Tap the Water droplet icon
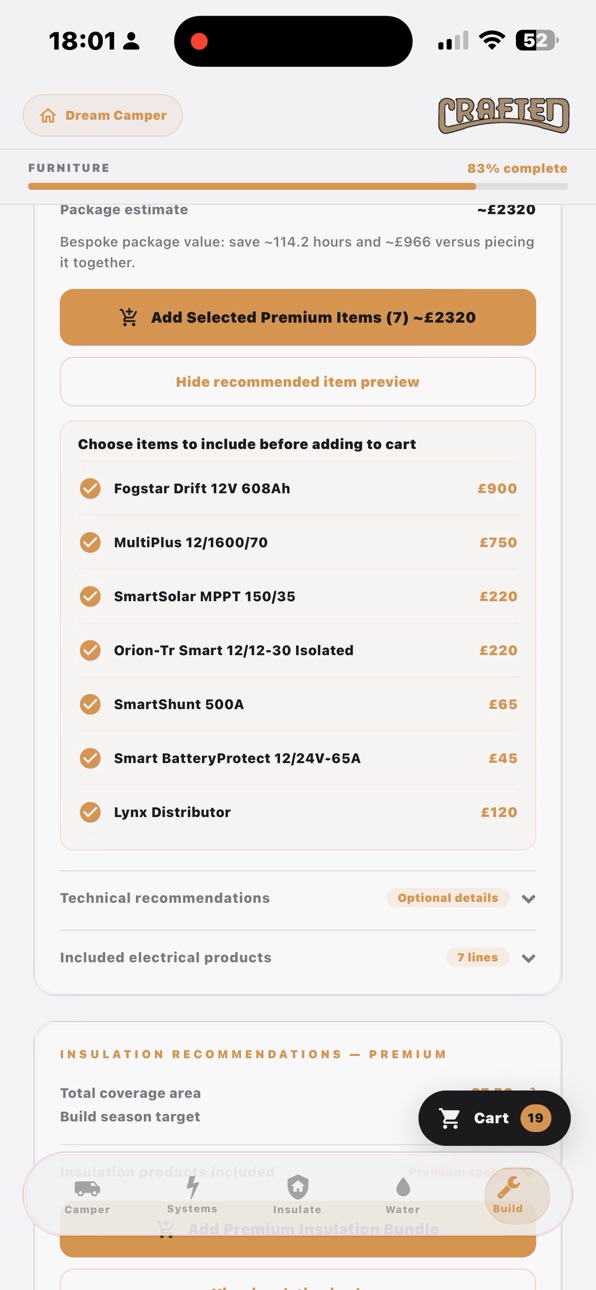596x1290 pixels. pyautogui.click(x=402, y=1187)
